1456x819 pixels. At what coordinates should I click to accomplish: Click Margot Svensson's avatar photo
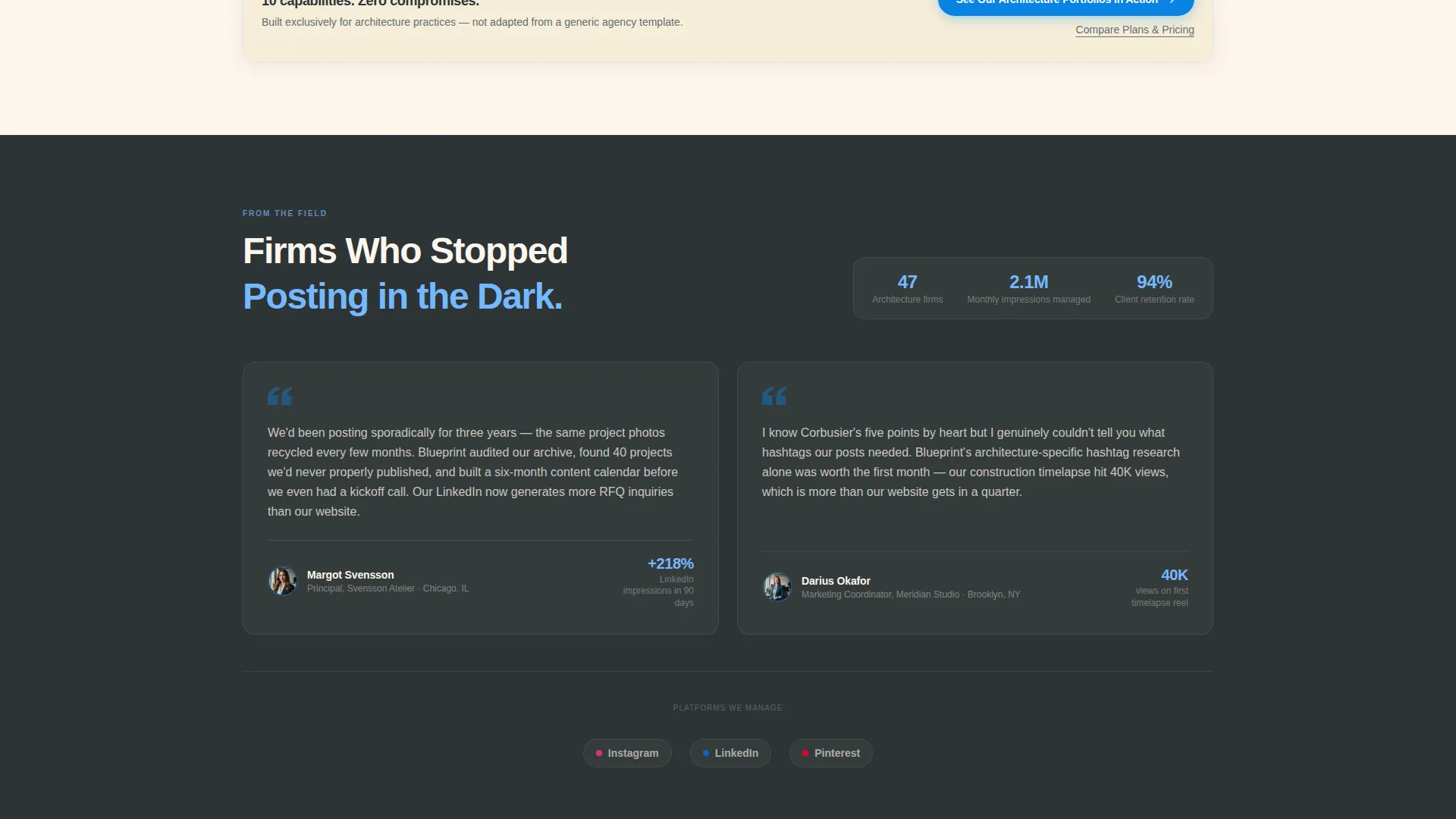coord(283,581)
